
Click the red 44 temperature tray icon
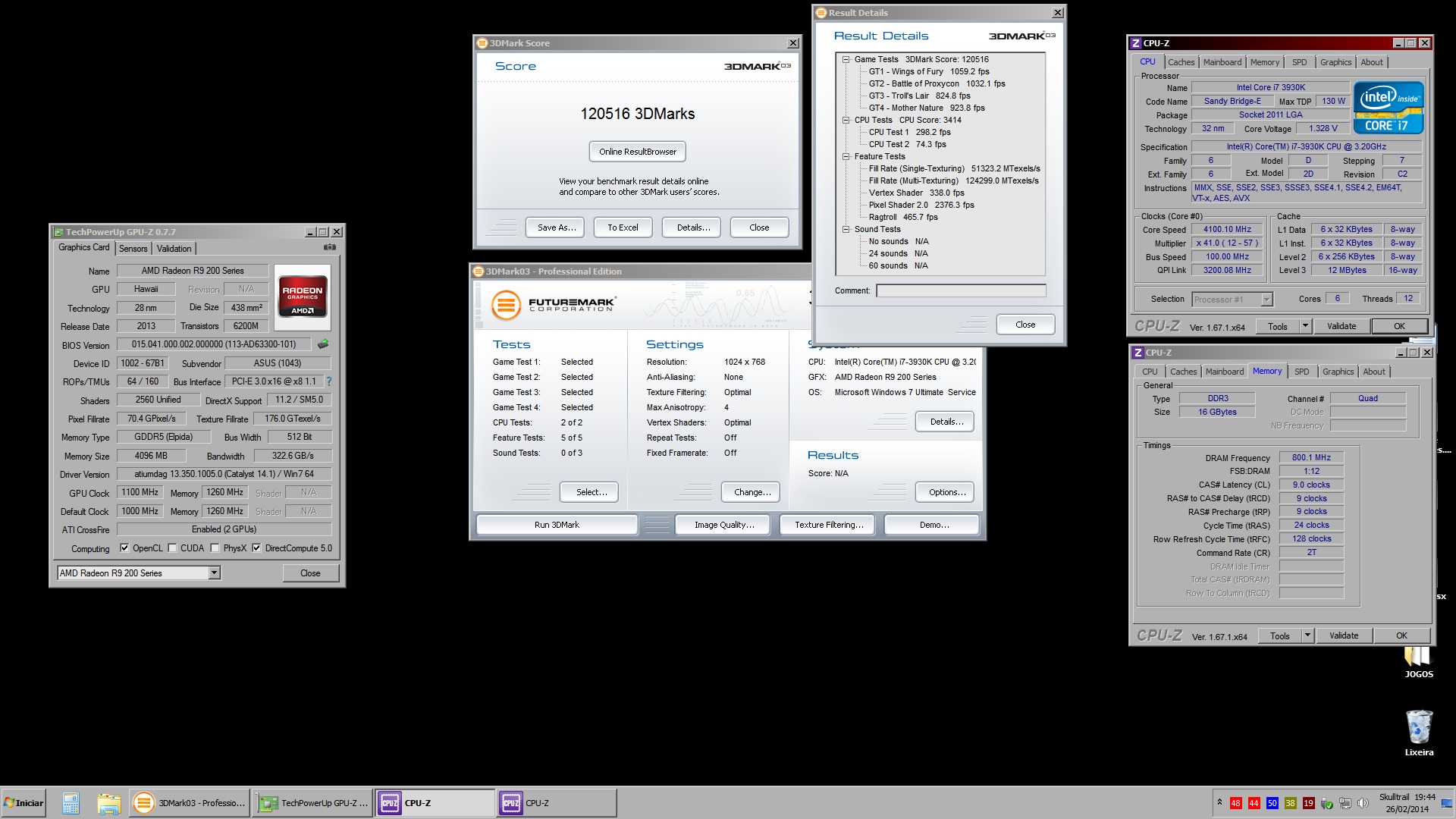pos(1254,803)
